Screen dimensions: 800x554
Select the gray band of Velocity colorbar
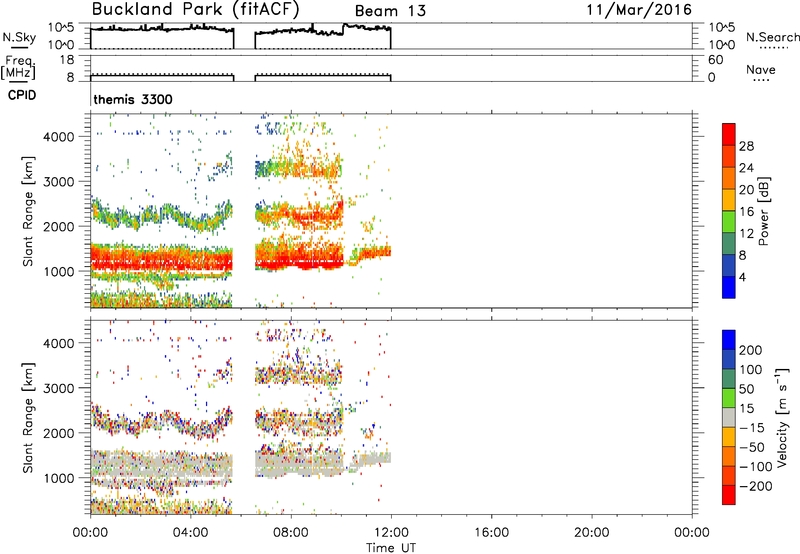729,417
